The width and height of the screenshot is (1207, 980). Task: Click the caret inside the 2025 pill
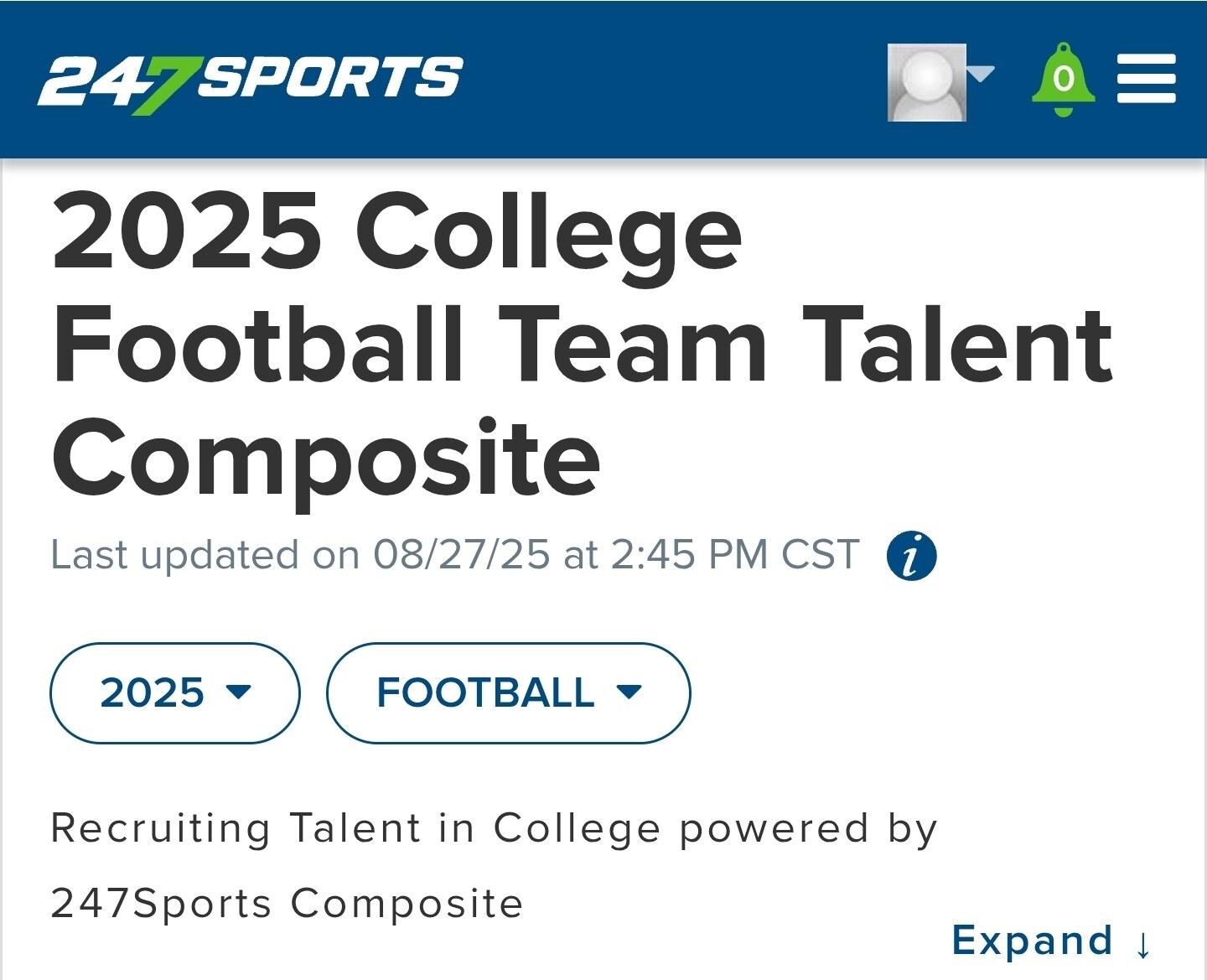[x=239, y=692]
